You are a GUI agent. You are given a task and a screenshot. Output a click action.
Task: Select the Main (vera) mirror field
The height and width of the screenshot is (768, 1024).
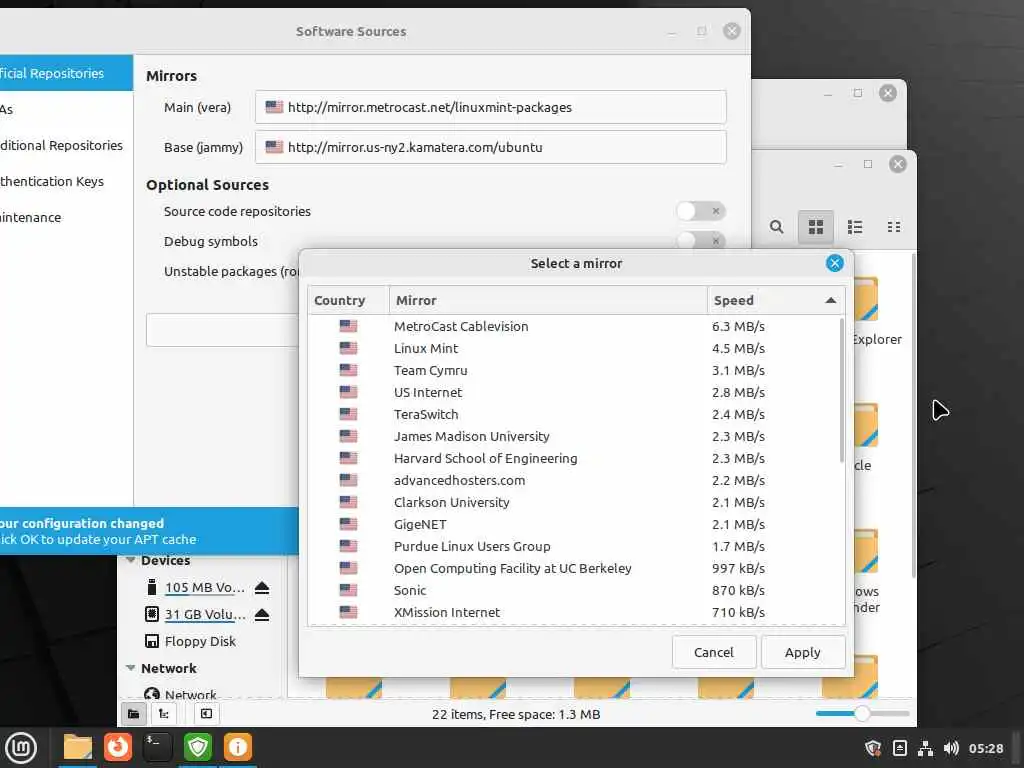coord(490,107)
